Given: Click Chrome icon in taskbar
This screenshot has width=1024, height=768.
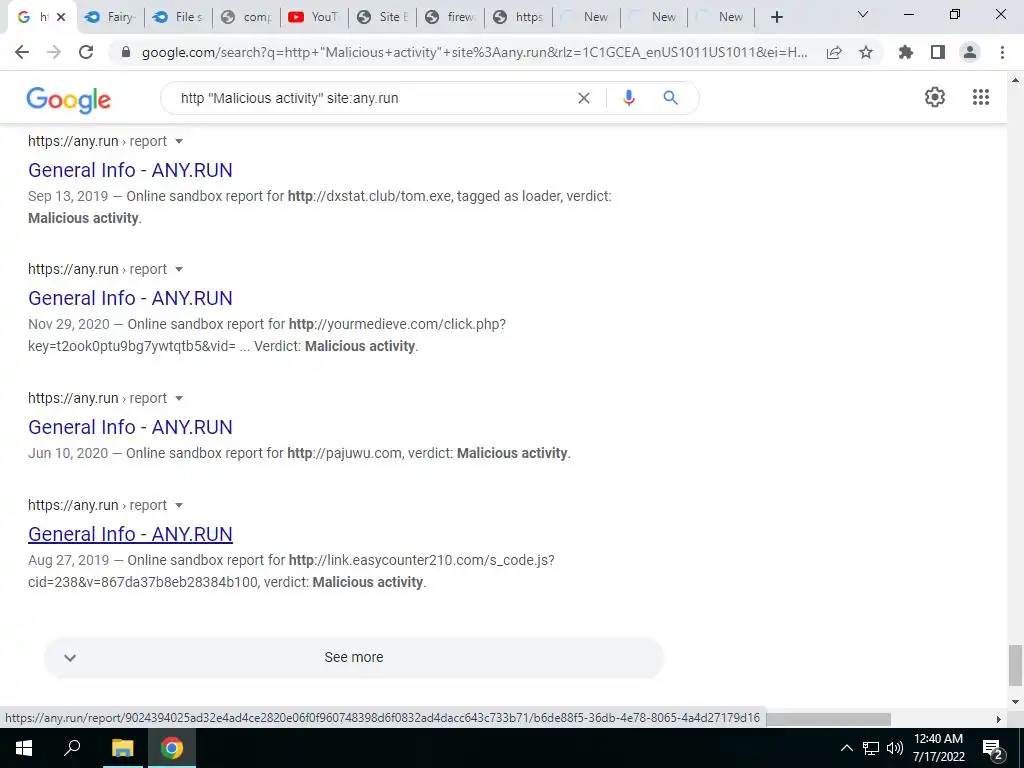Looking at the screenshot, I should click(172, 748).
